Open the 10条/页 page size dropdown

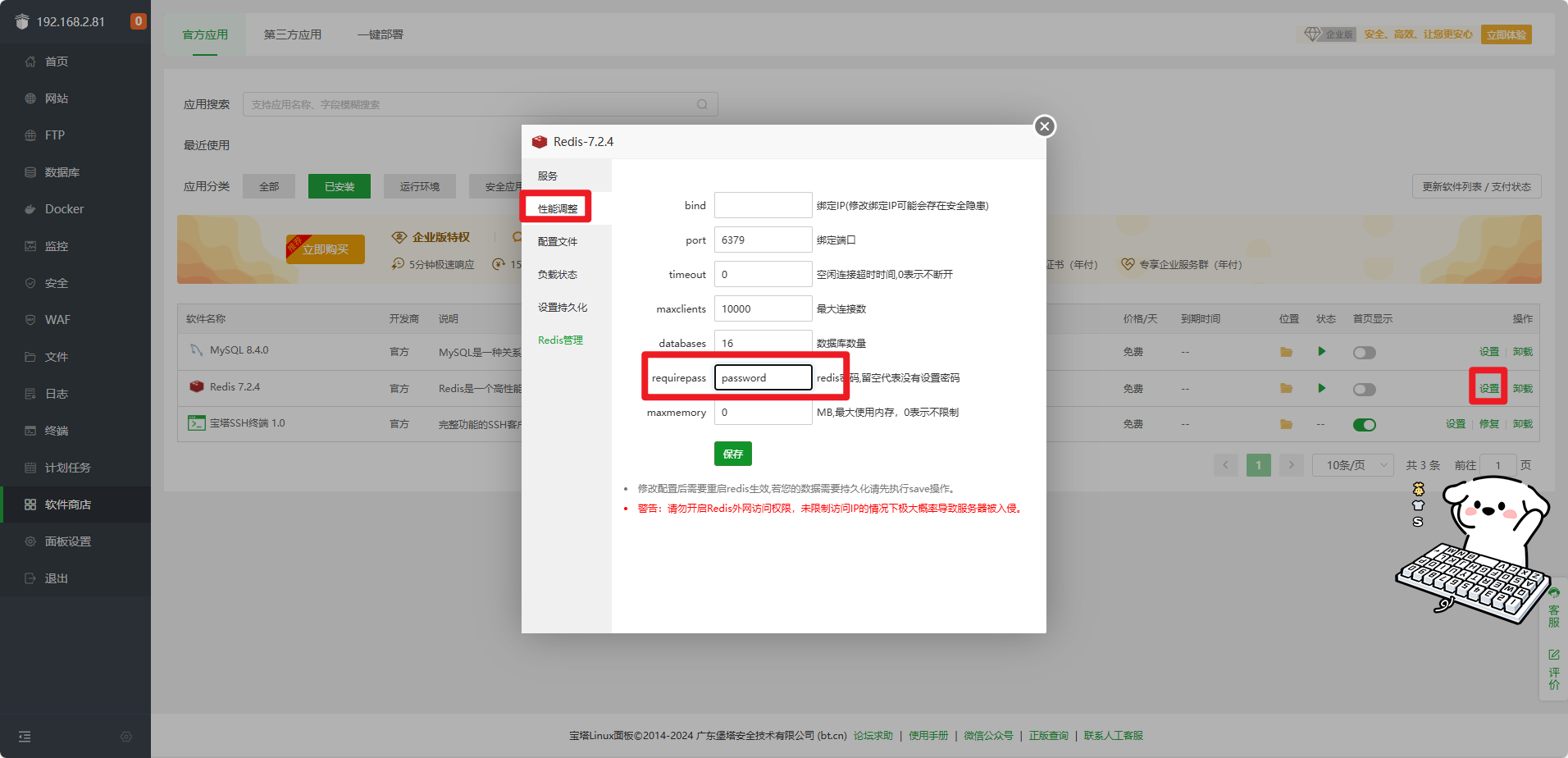1353,465
